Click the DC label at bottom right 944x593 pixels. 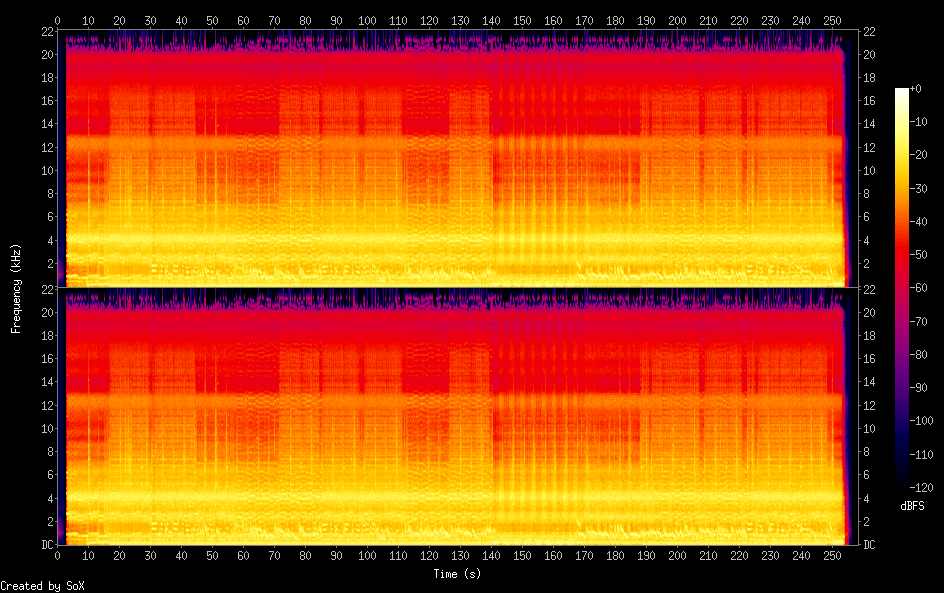pos(870,545)
